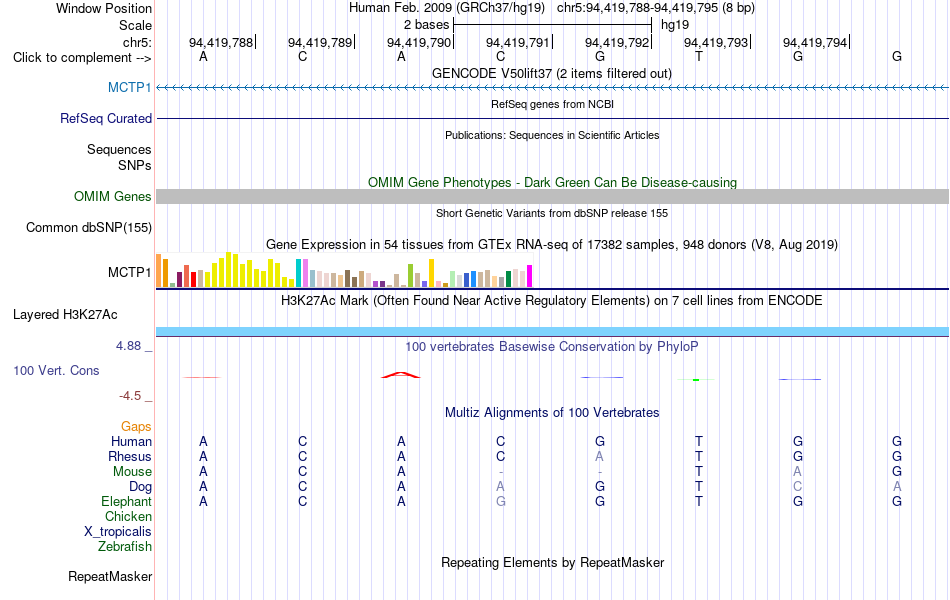Viewport: 950px width, 600px height.
Task: Click 'Multiz Alignments of 100 Vertebrates' title
Action: [x=552, y=413]
